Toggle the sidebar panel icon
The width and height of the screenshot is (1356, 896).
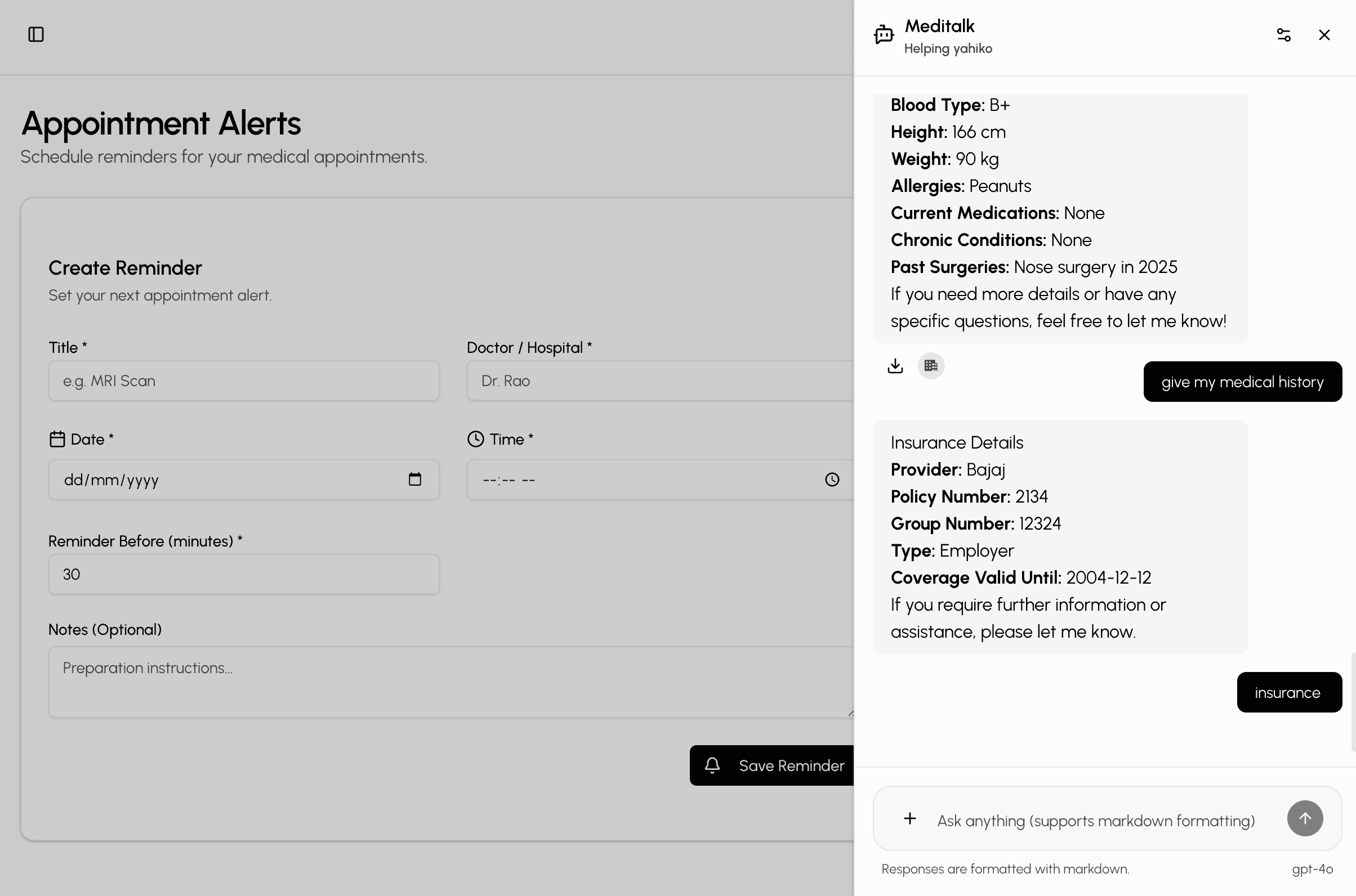coord(36,34)
